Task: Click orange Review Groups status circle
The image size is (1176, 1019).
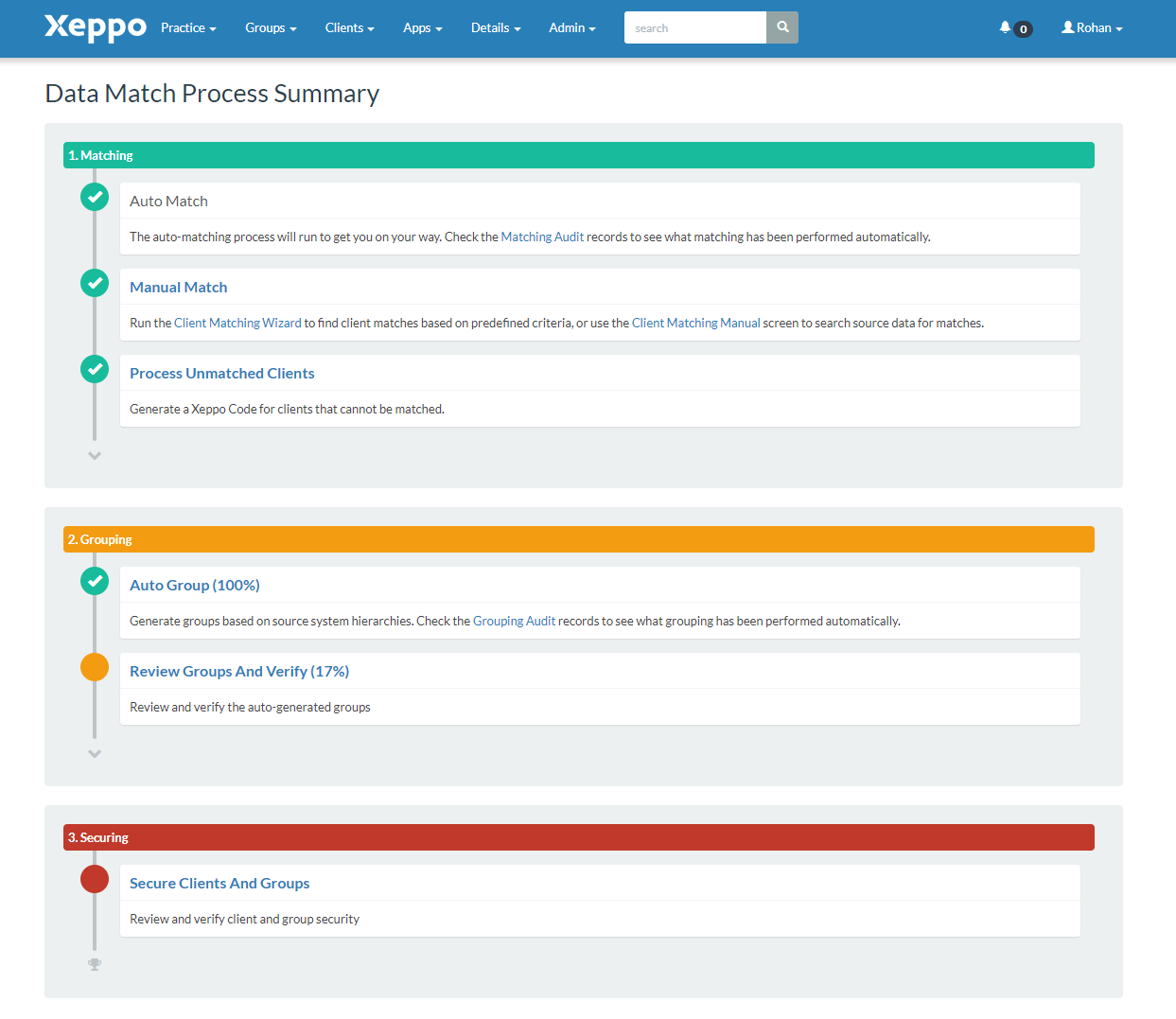Action: click(95, 667)
